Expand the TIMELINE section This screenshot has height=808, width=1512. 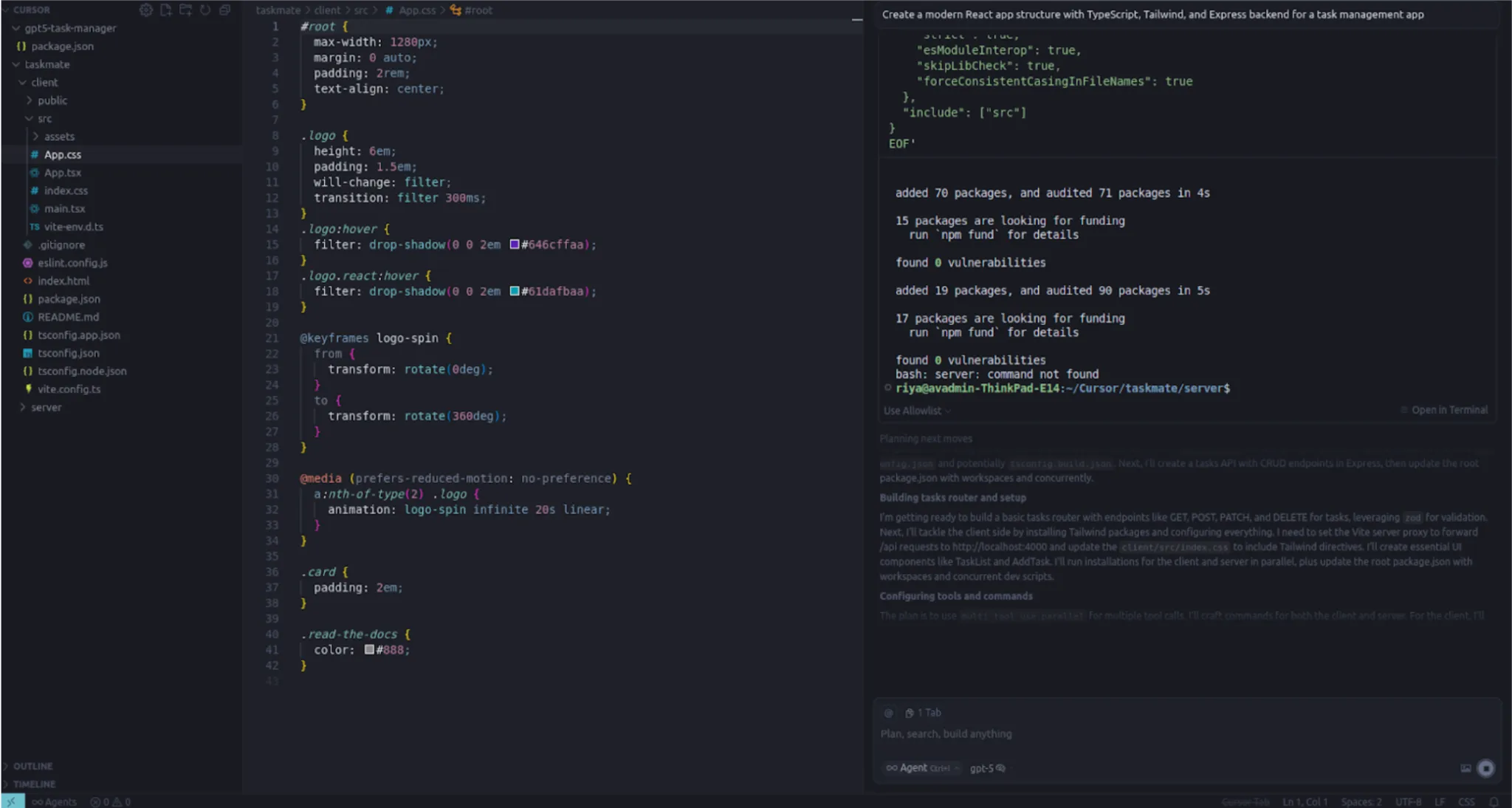tap(34, 784)
